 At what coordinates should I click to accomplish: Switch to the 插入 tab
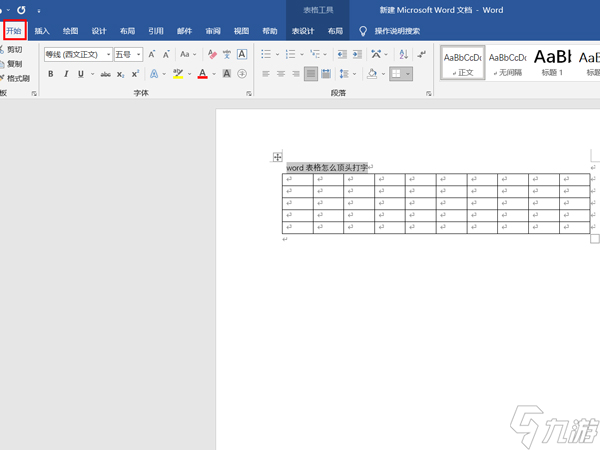point(42,31)
